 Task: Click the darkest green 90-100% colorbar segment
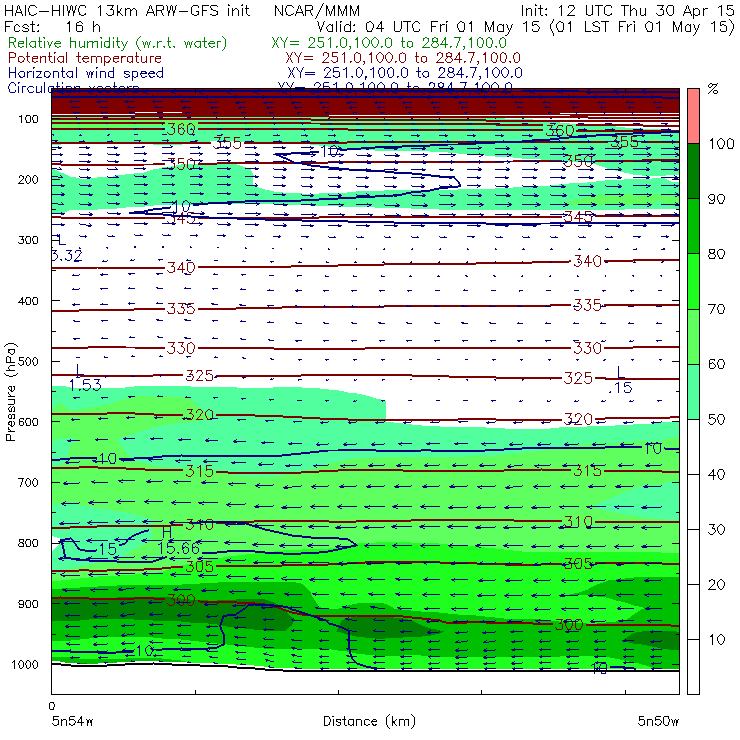[693, 171]
